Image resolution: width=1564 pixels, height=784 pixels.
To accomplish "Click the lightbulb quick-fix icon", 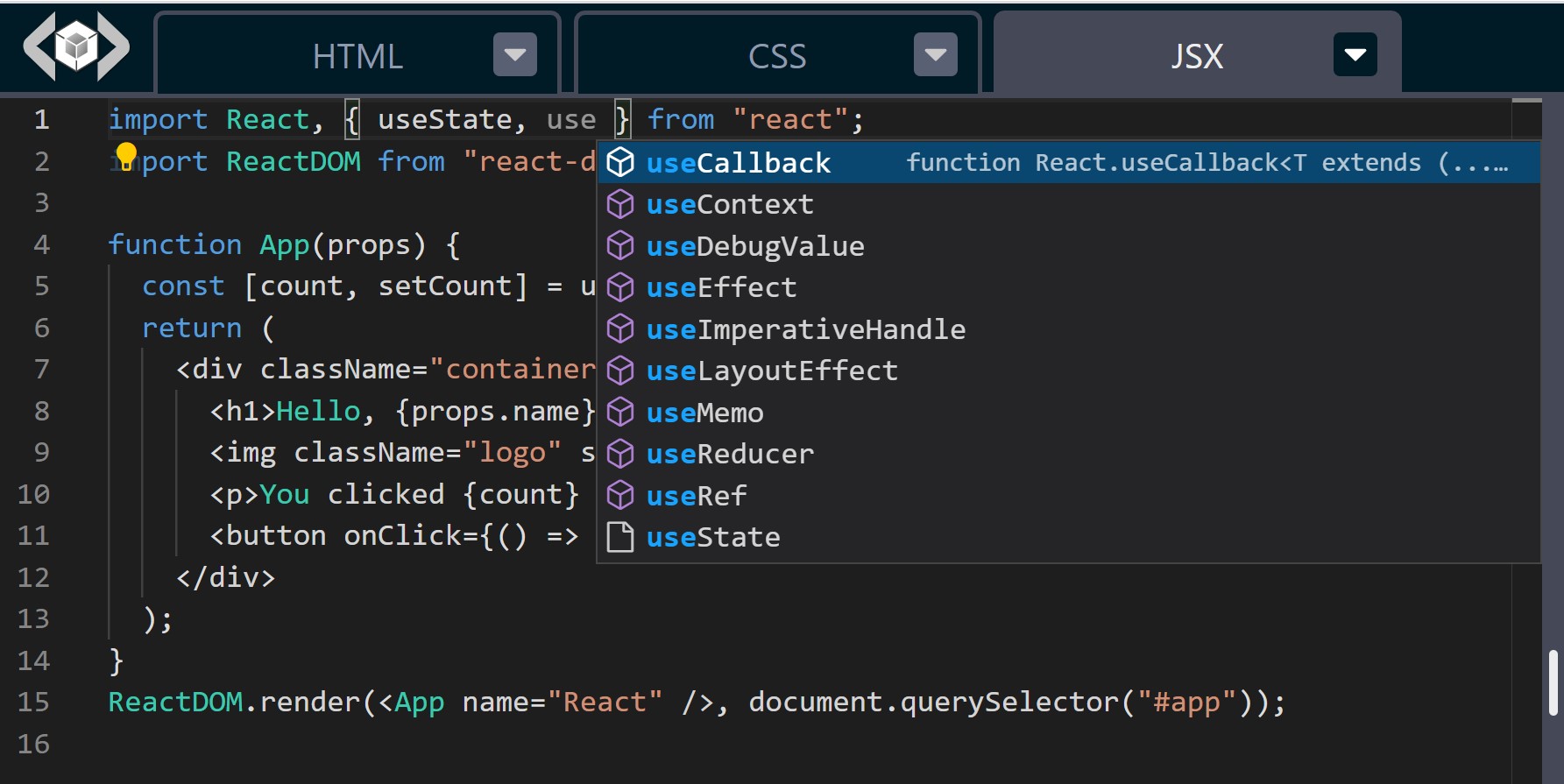I will (126, 156).
